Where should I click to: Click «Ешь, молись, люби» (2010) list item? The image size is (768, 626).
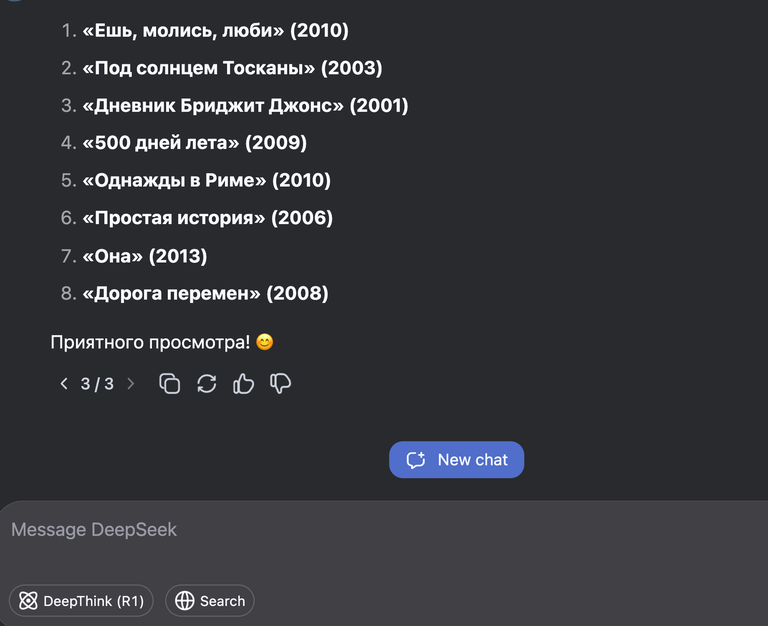[215, 31]
